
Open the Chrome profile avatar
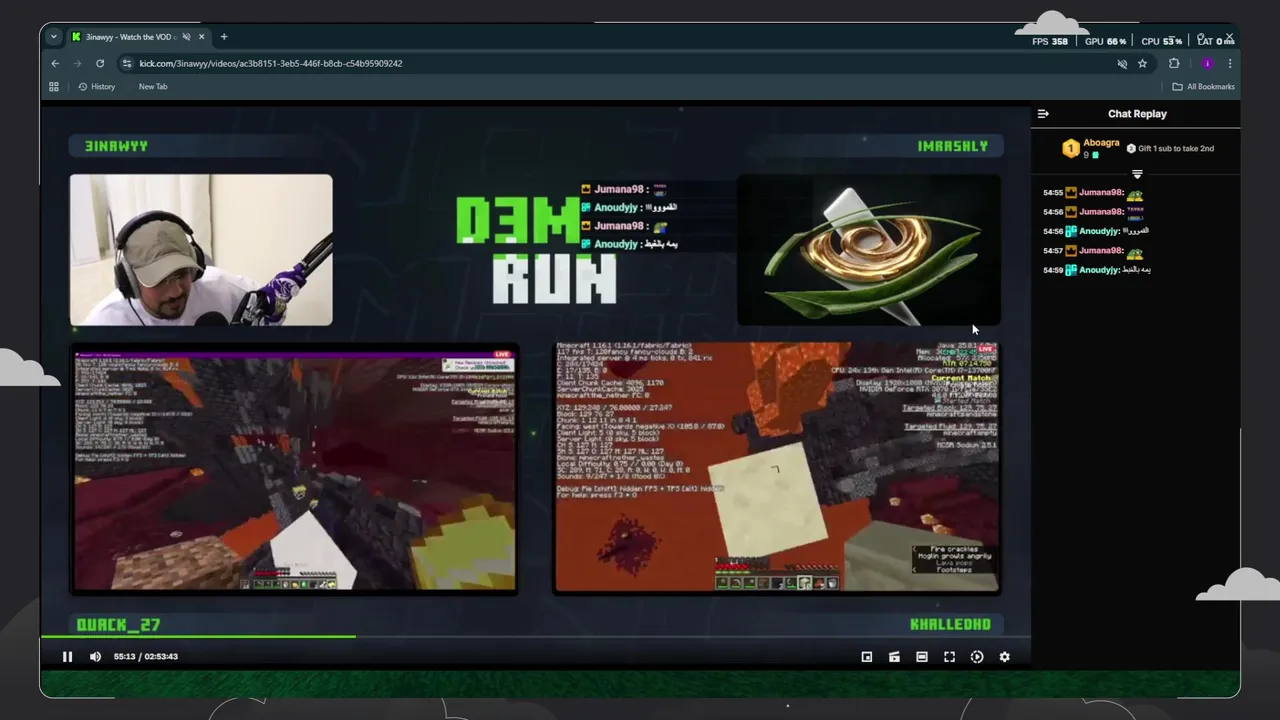(1207, 63)
